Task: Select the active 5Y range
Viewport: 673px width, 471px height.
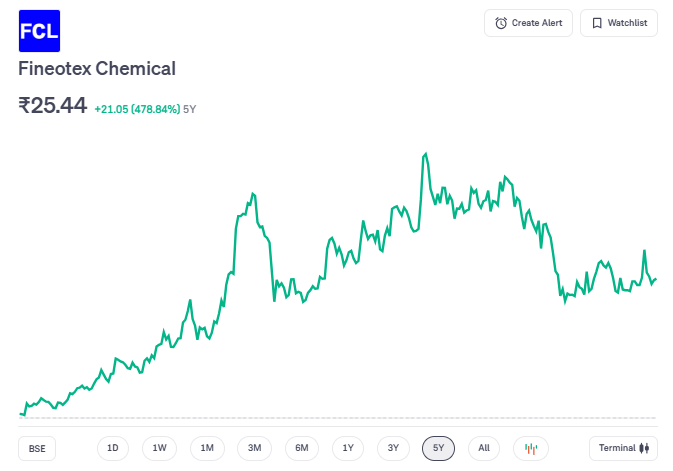Action: click(438, 448)
